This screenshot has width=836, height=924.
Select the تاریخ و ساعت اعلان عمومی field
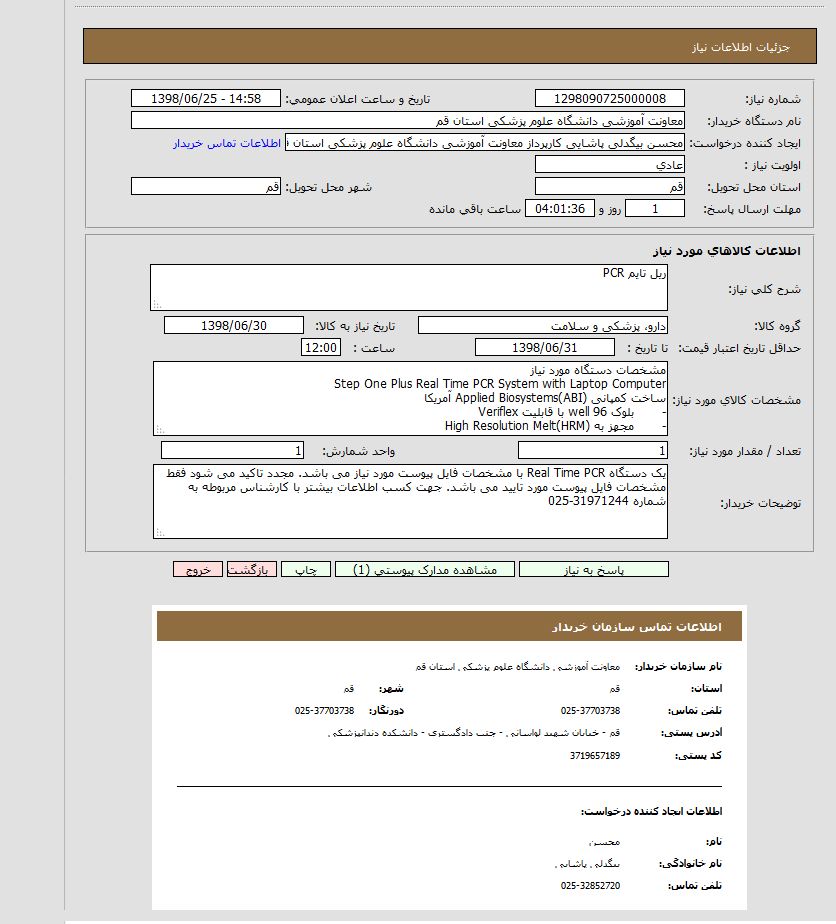tap(207, 98)
